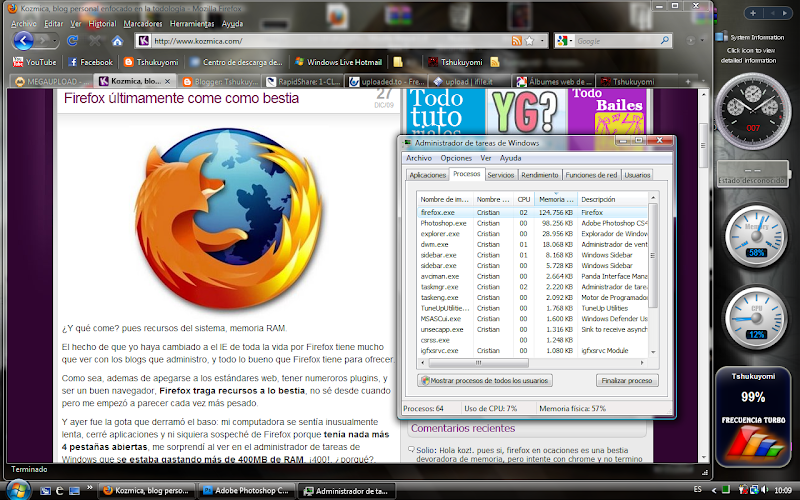Image resolution: width=800 pixels, height=500 pixels.
Task: Sort processes by the Memoria column header
Action: tap(555, 200)
